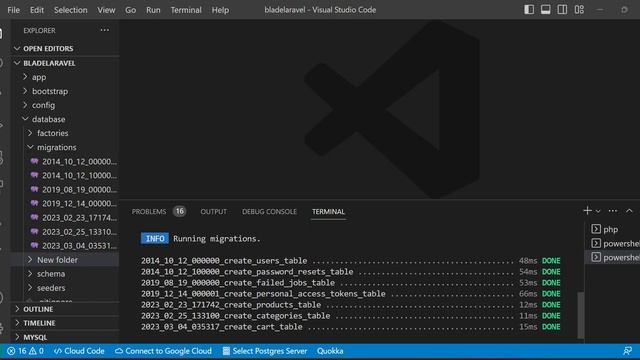Expand the MySQL section

click(65, 337)
